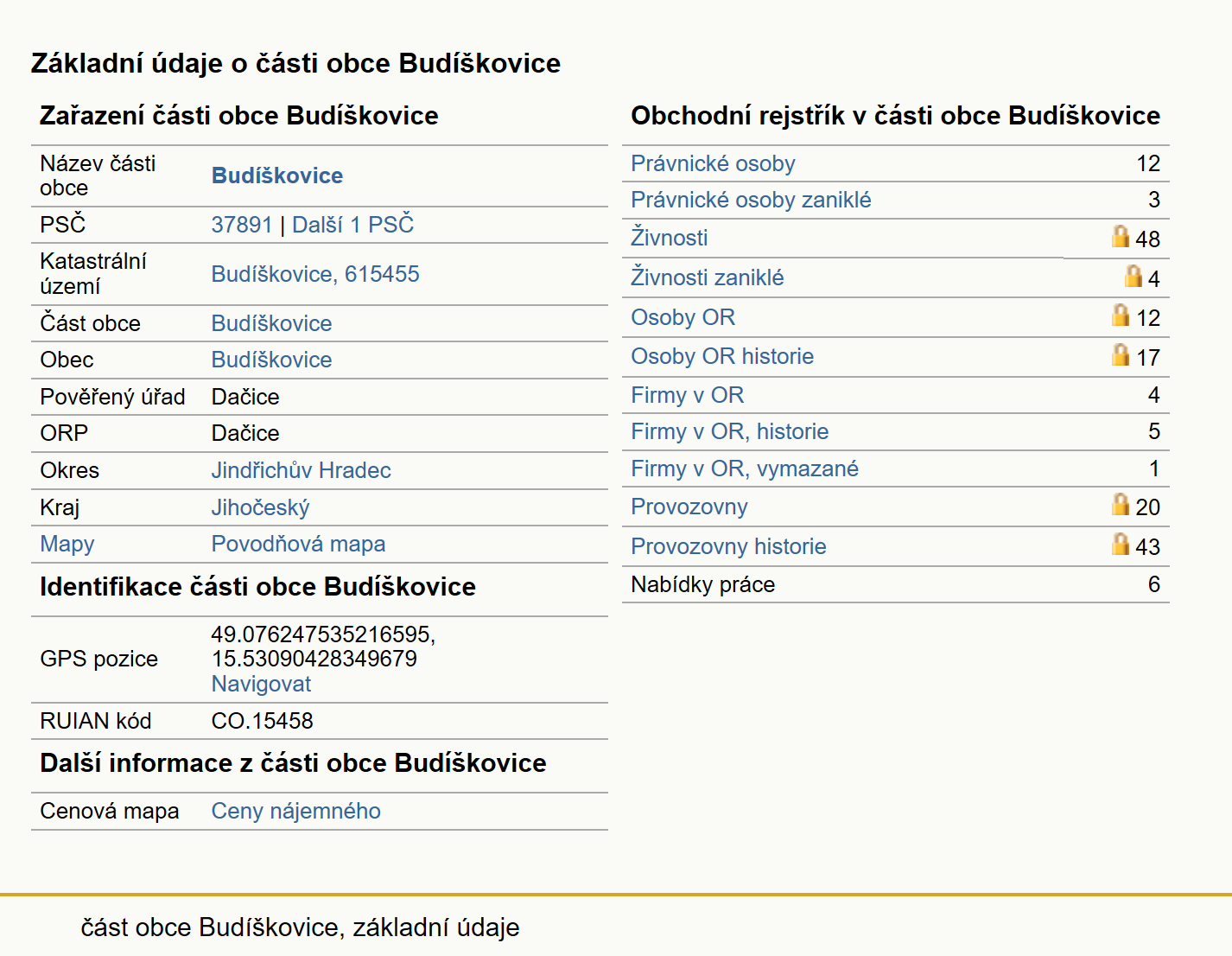Click the lock icon next to Osoby OR
Viewport: 1232px width, 956px height.
[1121, 315]
